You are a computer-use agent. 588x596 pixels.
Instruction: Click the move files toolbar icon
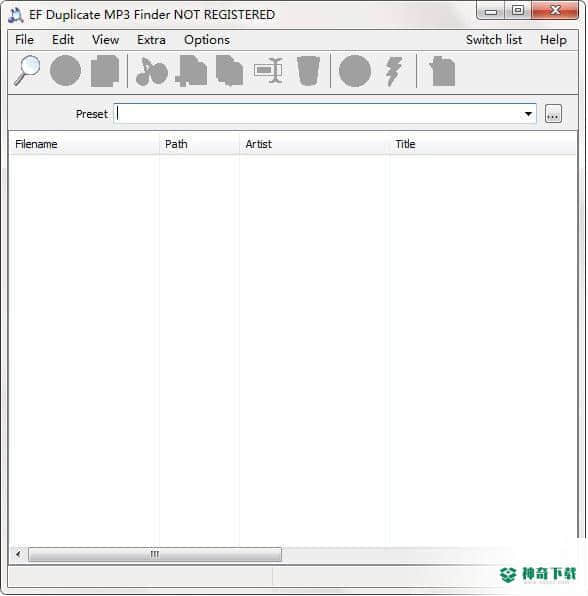pos(191,71)
